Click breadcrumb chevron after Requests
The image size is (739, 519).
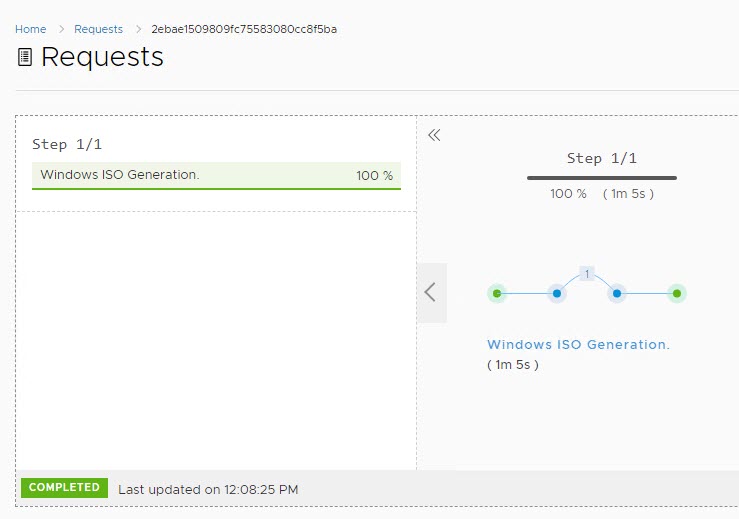point(137,29)
